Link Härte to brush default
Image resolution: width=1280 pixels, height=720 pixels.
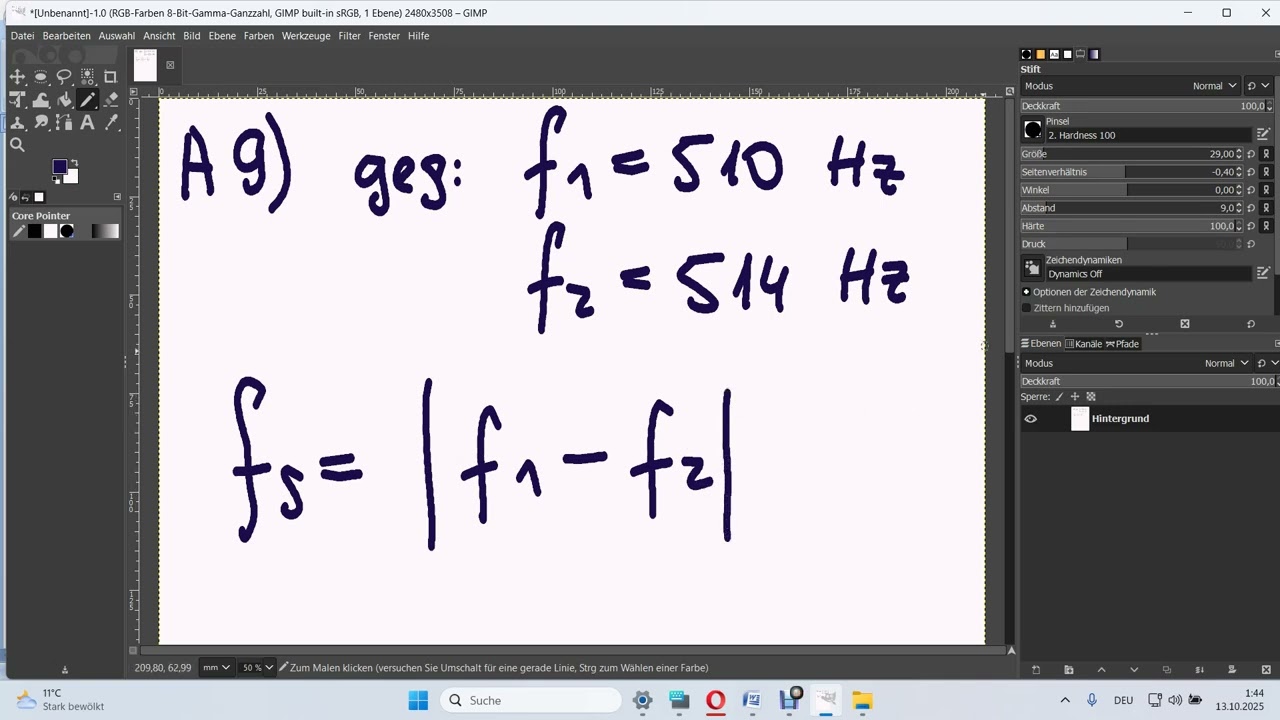(x=1266, y=226)
